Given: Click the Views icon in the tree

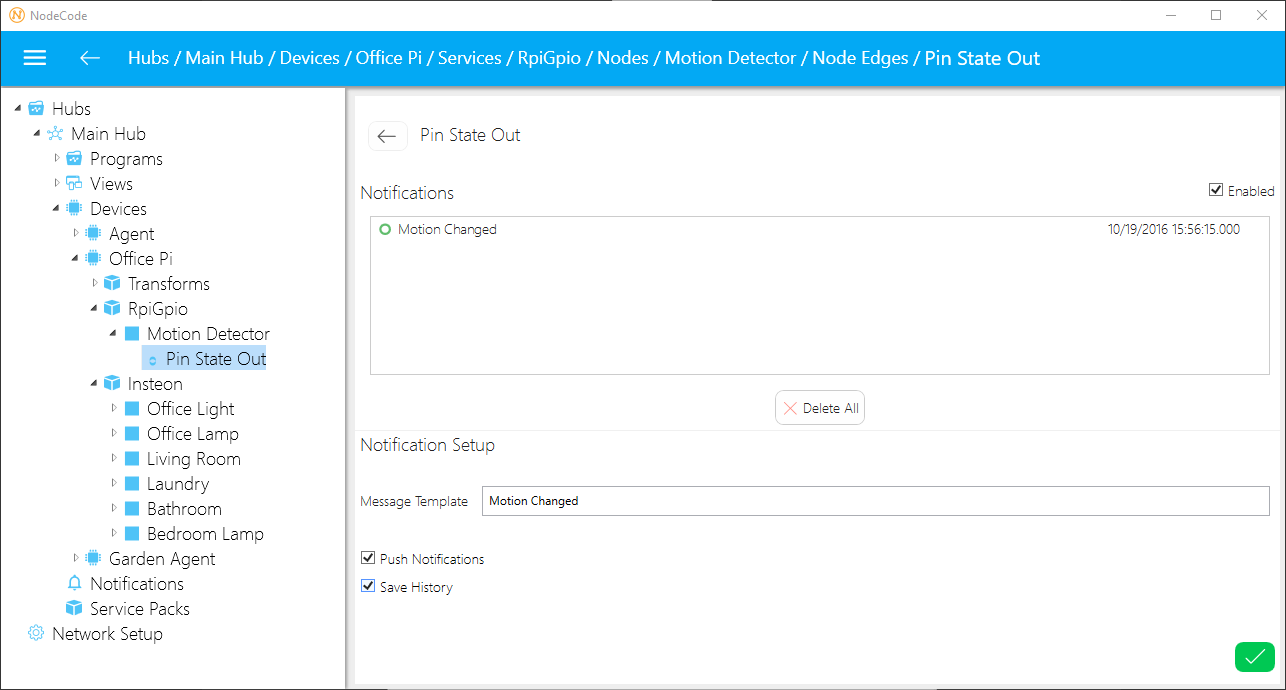Looking at the screenshot, I should click(x=74, y=184).
